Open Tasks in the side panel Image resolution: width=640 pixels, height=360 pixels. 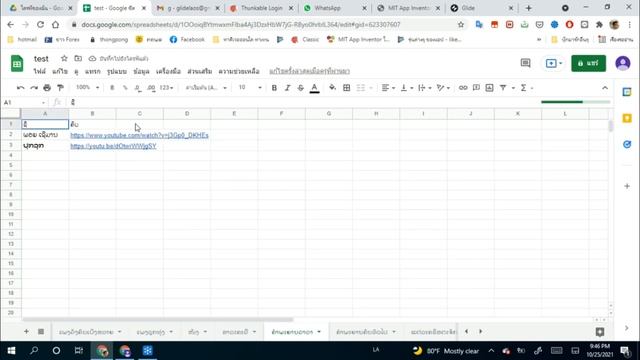click(x=627, y=144)
